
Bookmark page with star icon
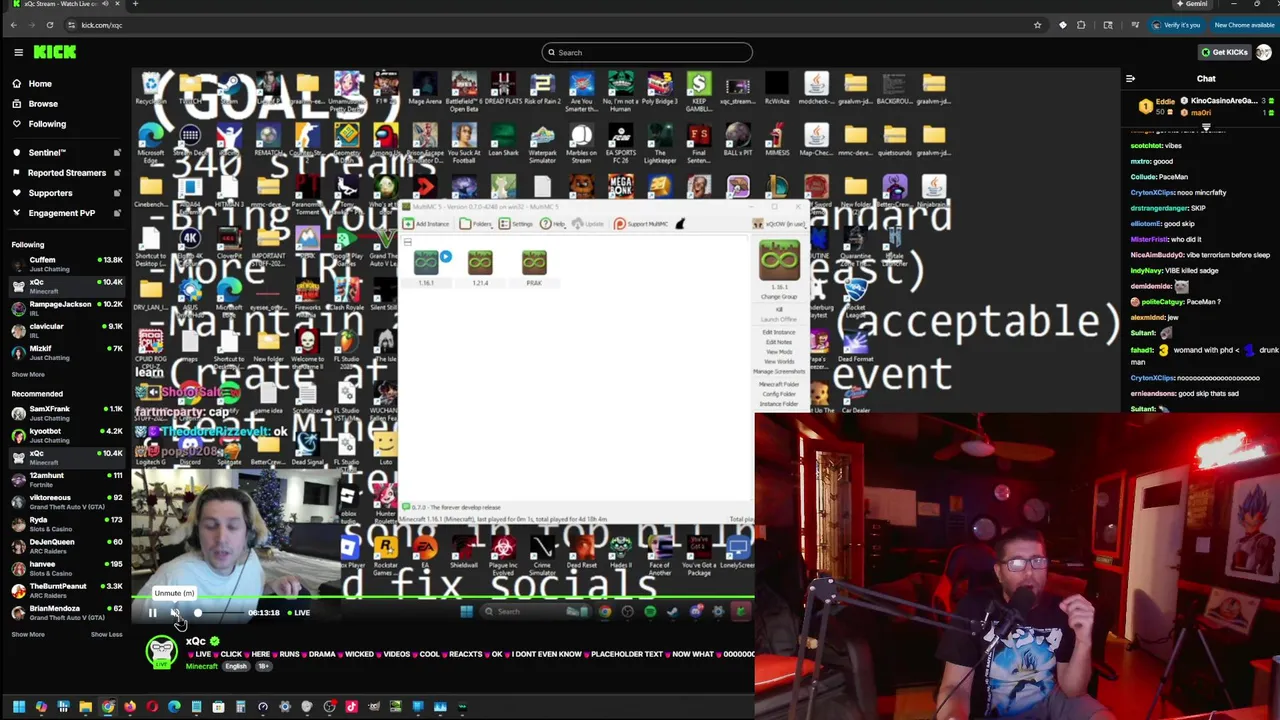coord(1037,25)
